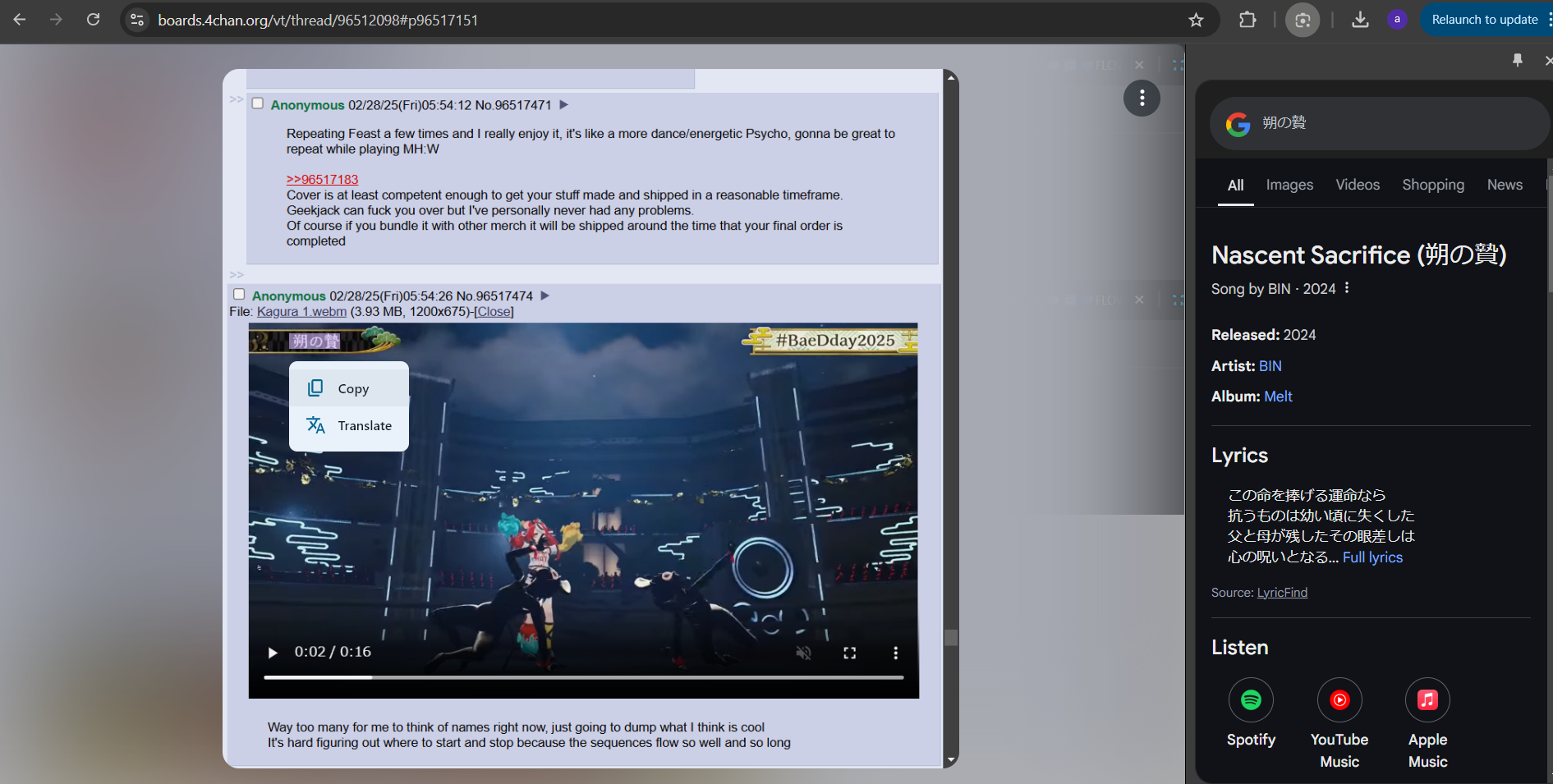Unmute the video audio
Screen dimensions: 1553x784
coord(804,653)
